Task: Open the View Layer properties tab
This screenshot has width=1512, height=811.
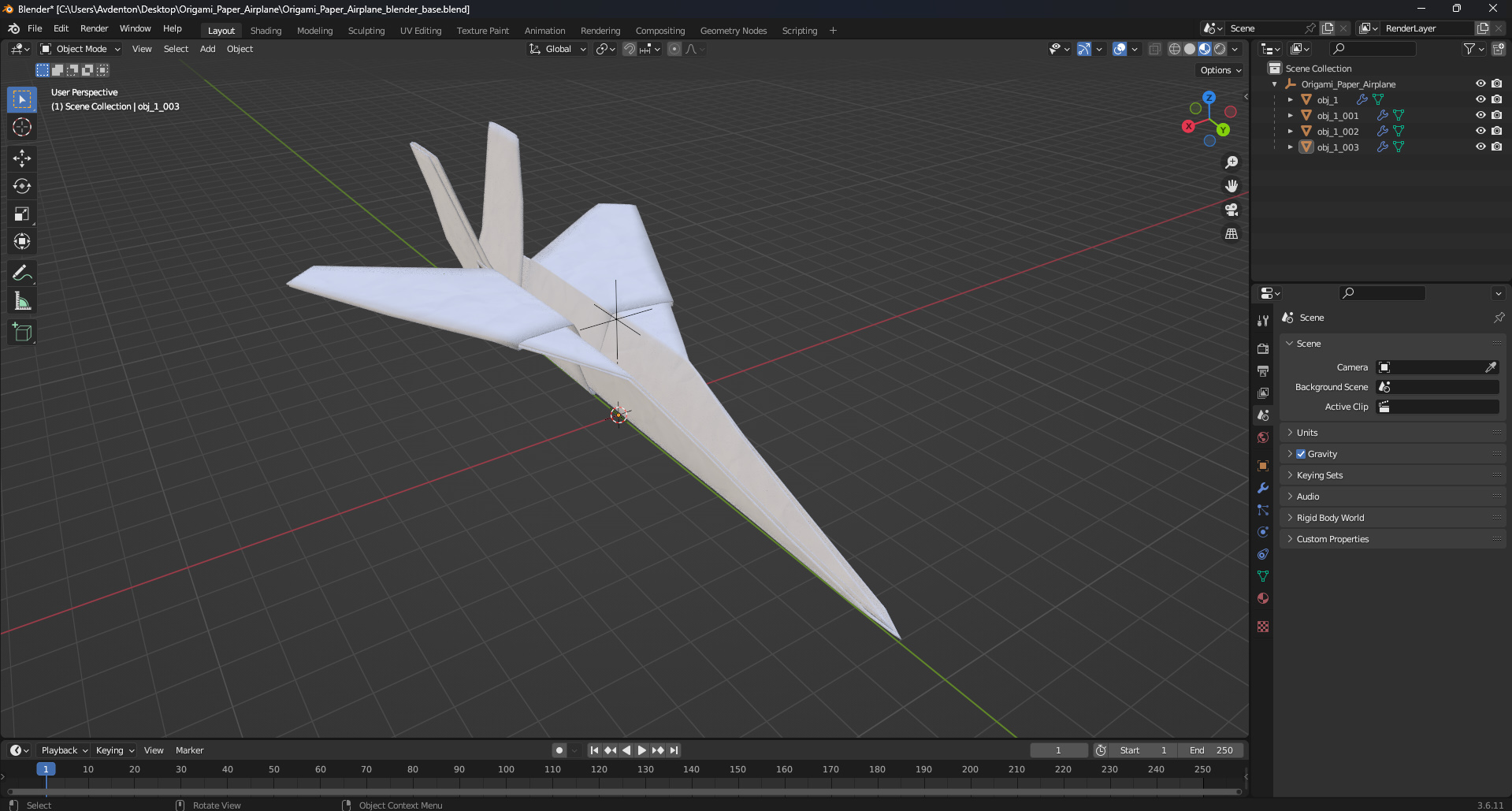Action: (x=1263, y=392)
